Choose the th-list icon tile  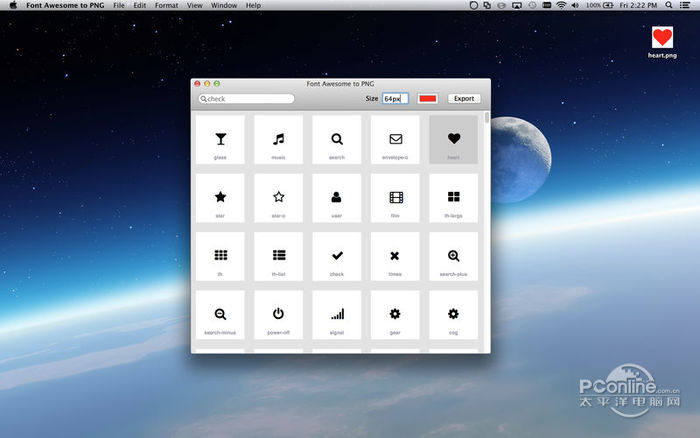point(278,256)
